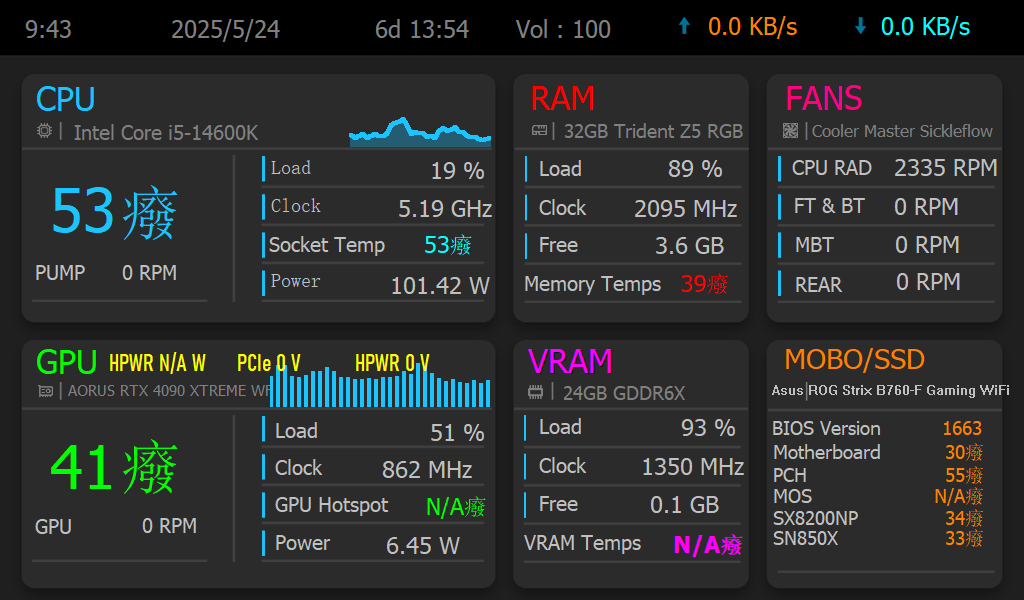
Task: Click the Vol : 100 volume indicator
Action: click(x=563, y=29)
